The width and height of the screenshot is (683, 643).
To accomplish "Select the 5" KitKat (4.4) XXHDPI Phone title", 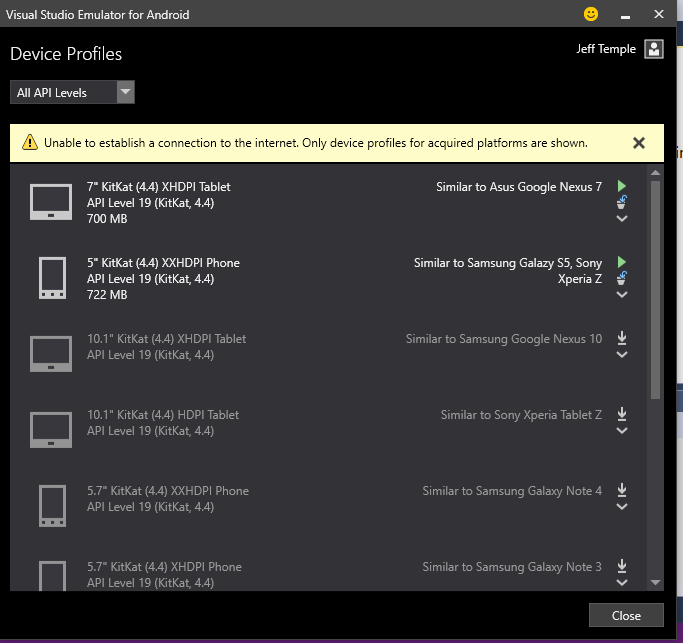I will pos(163,263).
